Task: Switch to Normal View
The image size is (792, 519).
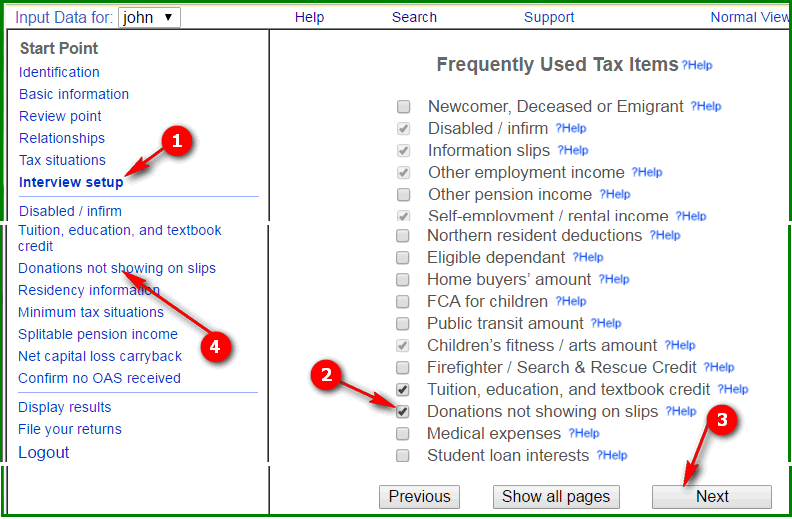Action: pyautogui.click(x=749, y=17)
